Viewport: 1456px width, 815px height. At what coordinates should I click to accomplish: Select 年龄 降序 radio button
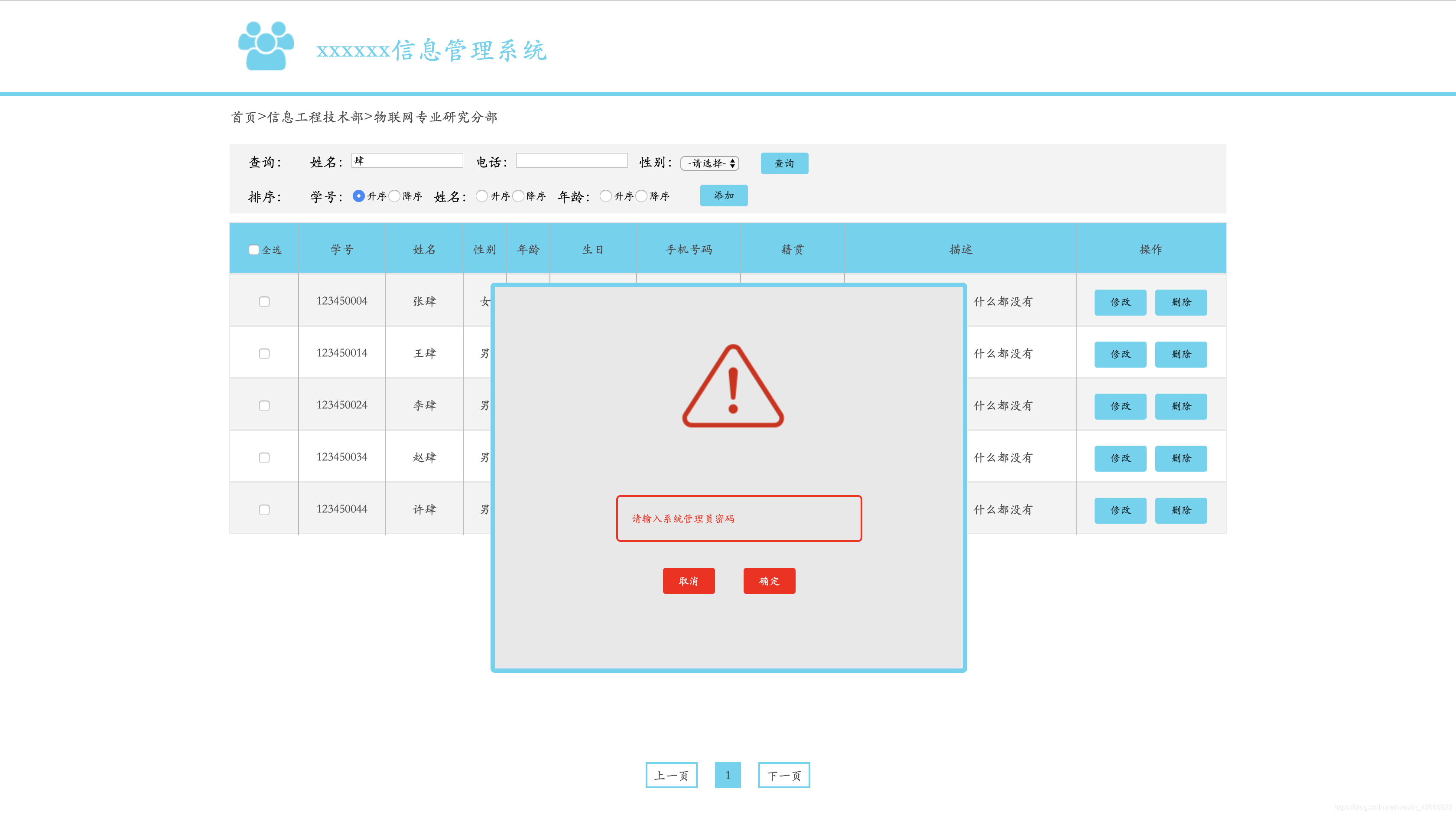point(641,196)
